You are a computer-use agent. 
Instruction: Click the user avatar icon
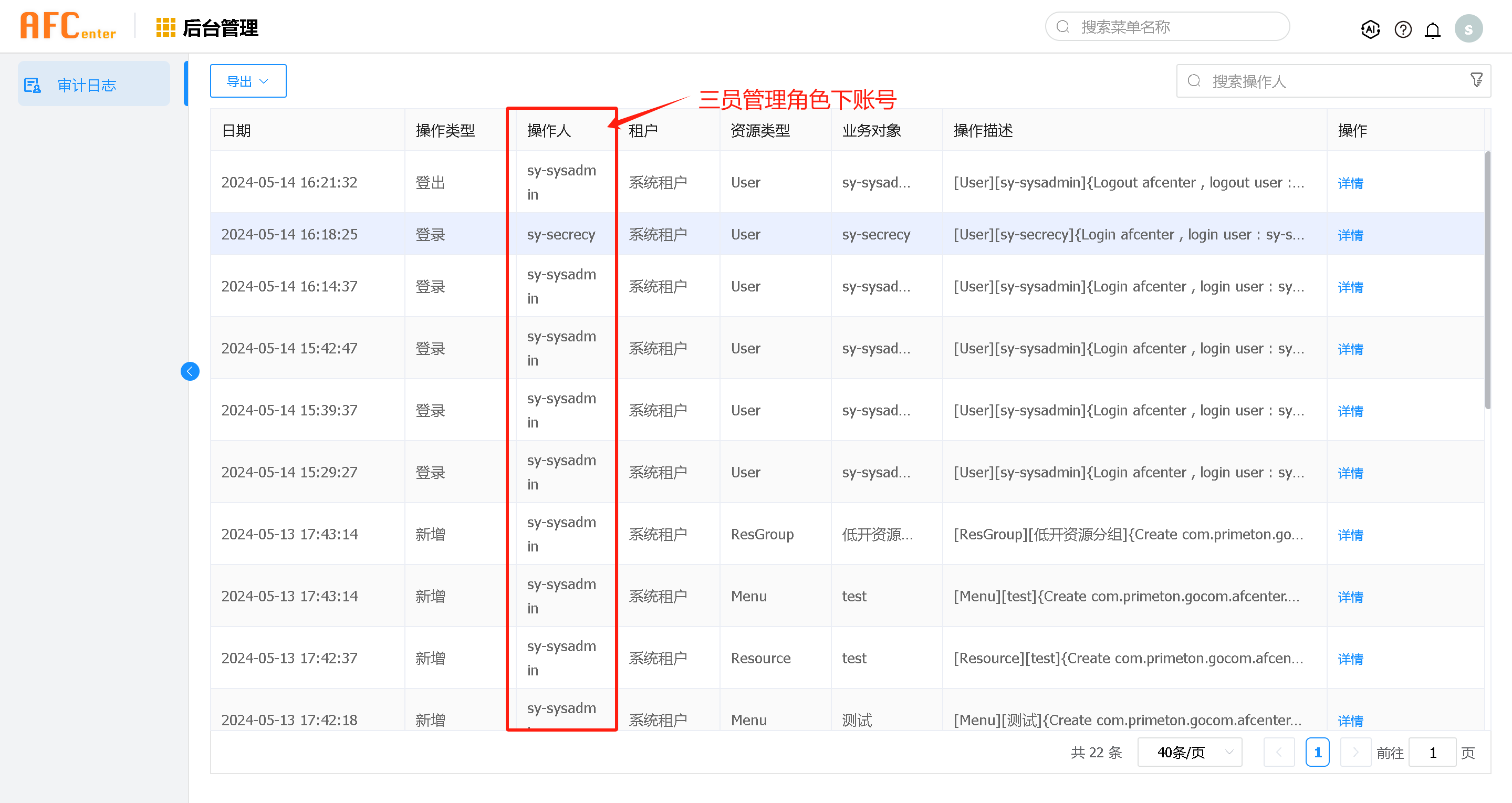[x=1468, y=29]
